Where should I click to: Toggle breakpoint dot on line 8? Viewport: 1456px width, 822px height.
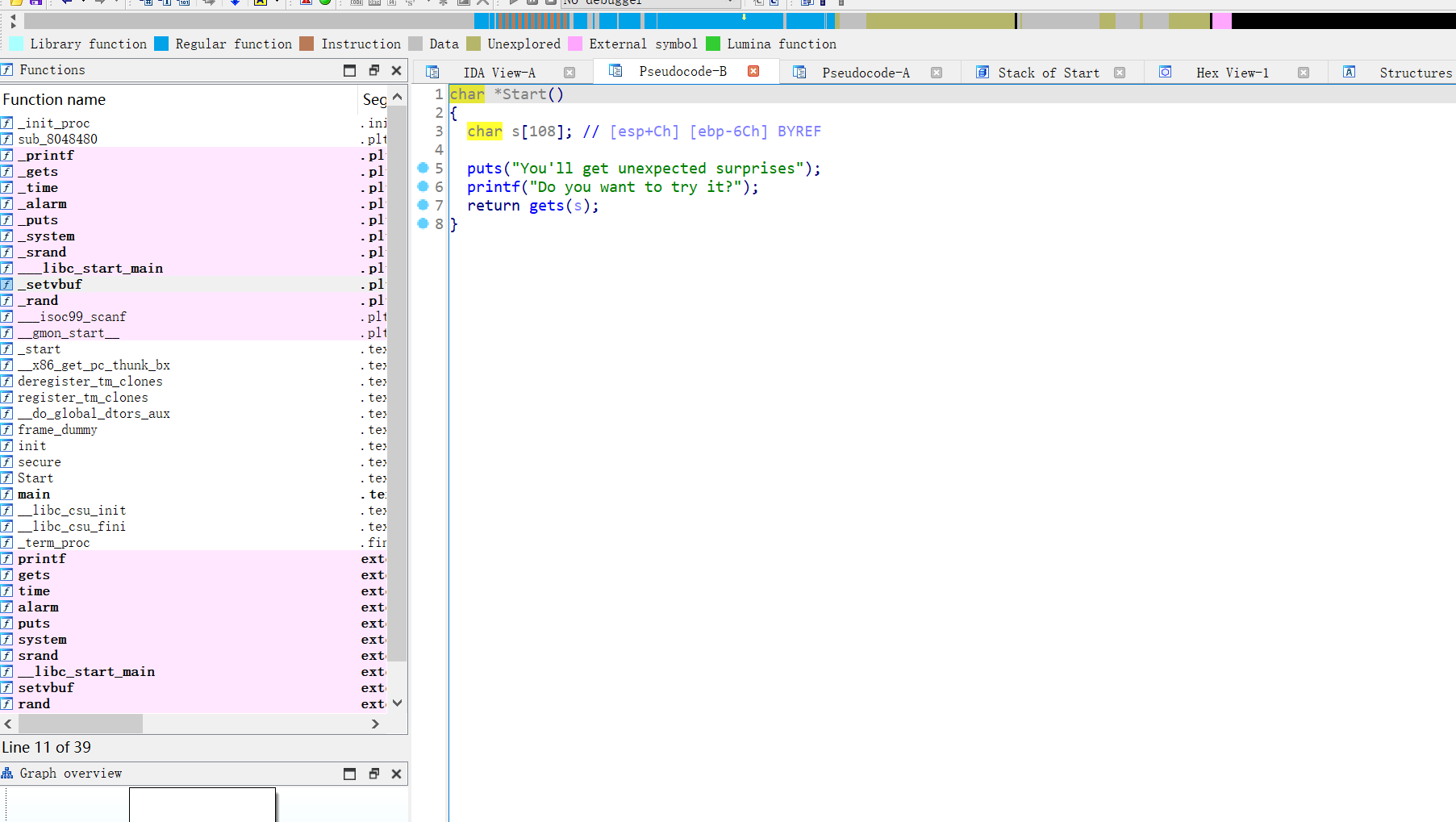point(423,223)
